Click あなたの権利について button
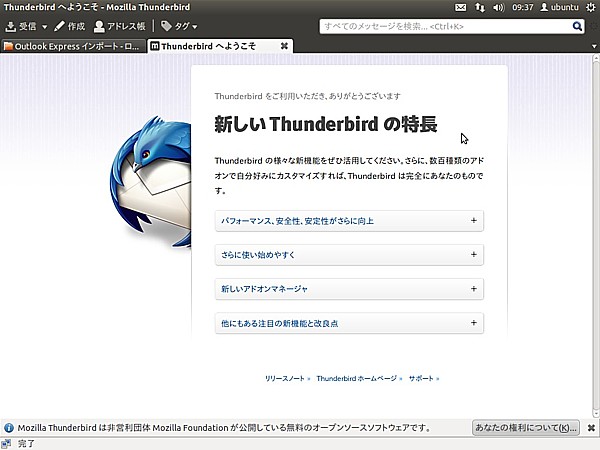The height and width of the screenshot is (450, 600). (x=526, y=428)
